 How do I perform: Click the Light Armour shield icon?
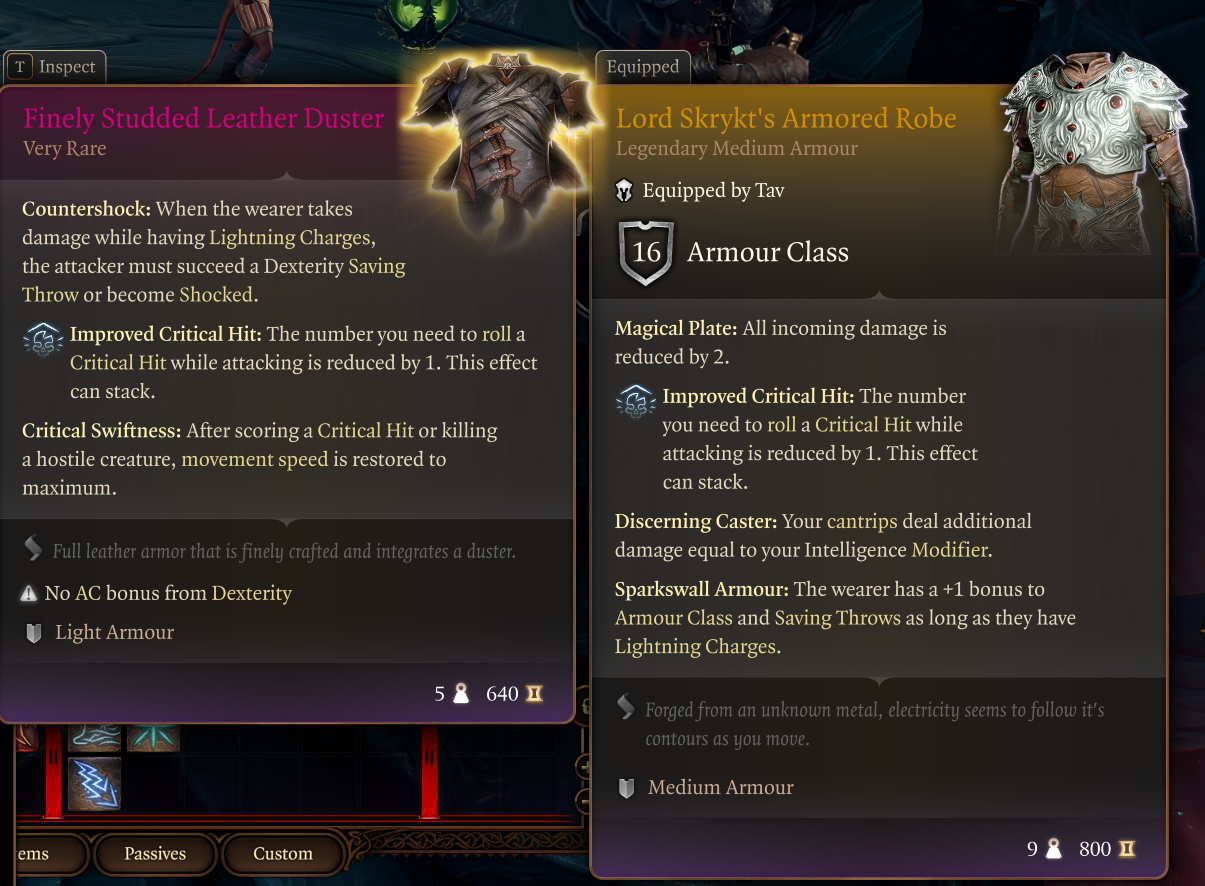coord(34,633)
